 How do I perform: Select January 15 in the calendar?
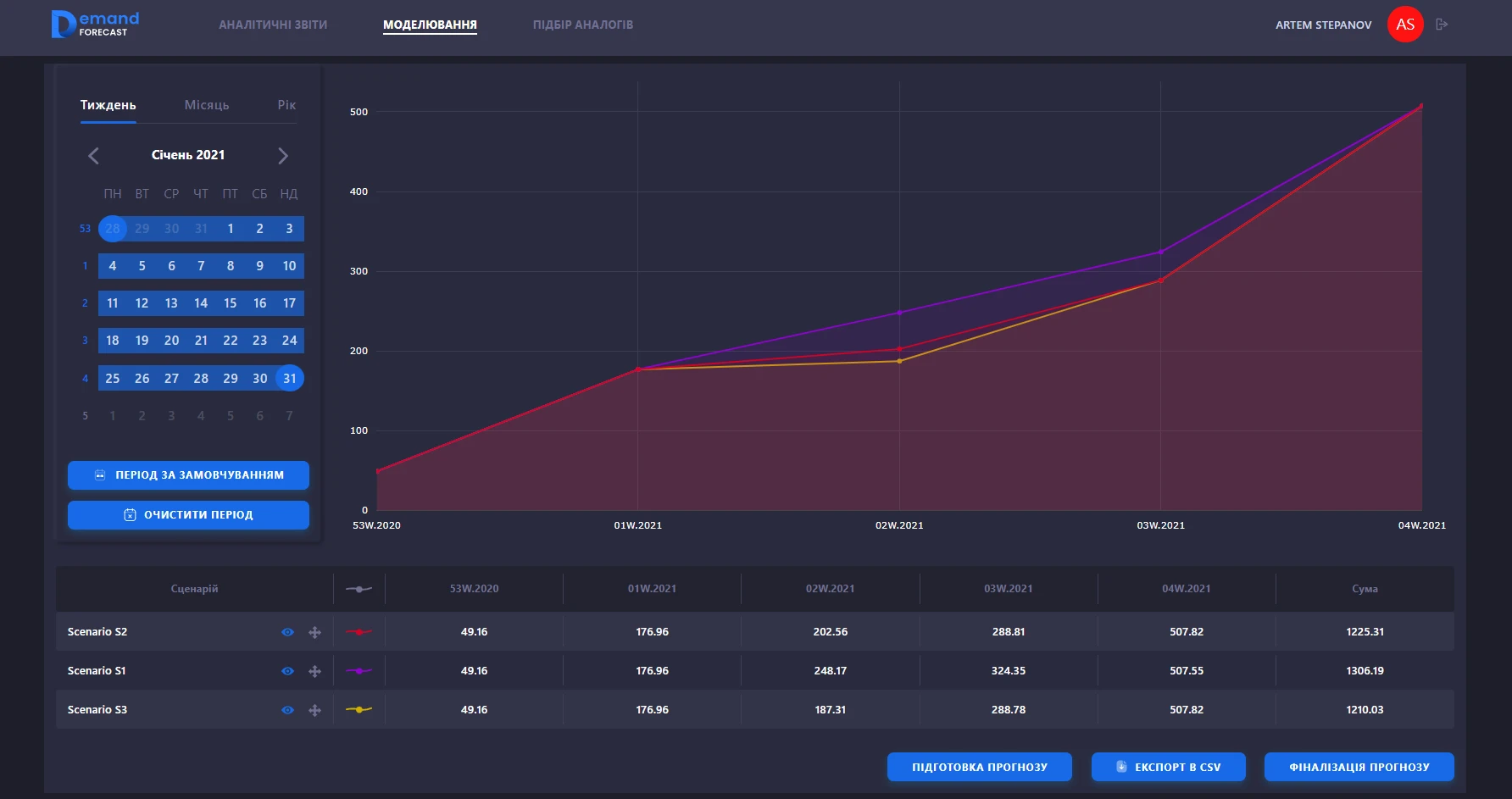tap(231, 303)
